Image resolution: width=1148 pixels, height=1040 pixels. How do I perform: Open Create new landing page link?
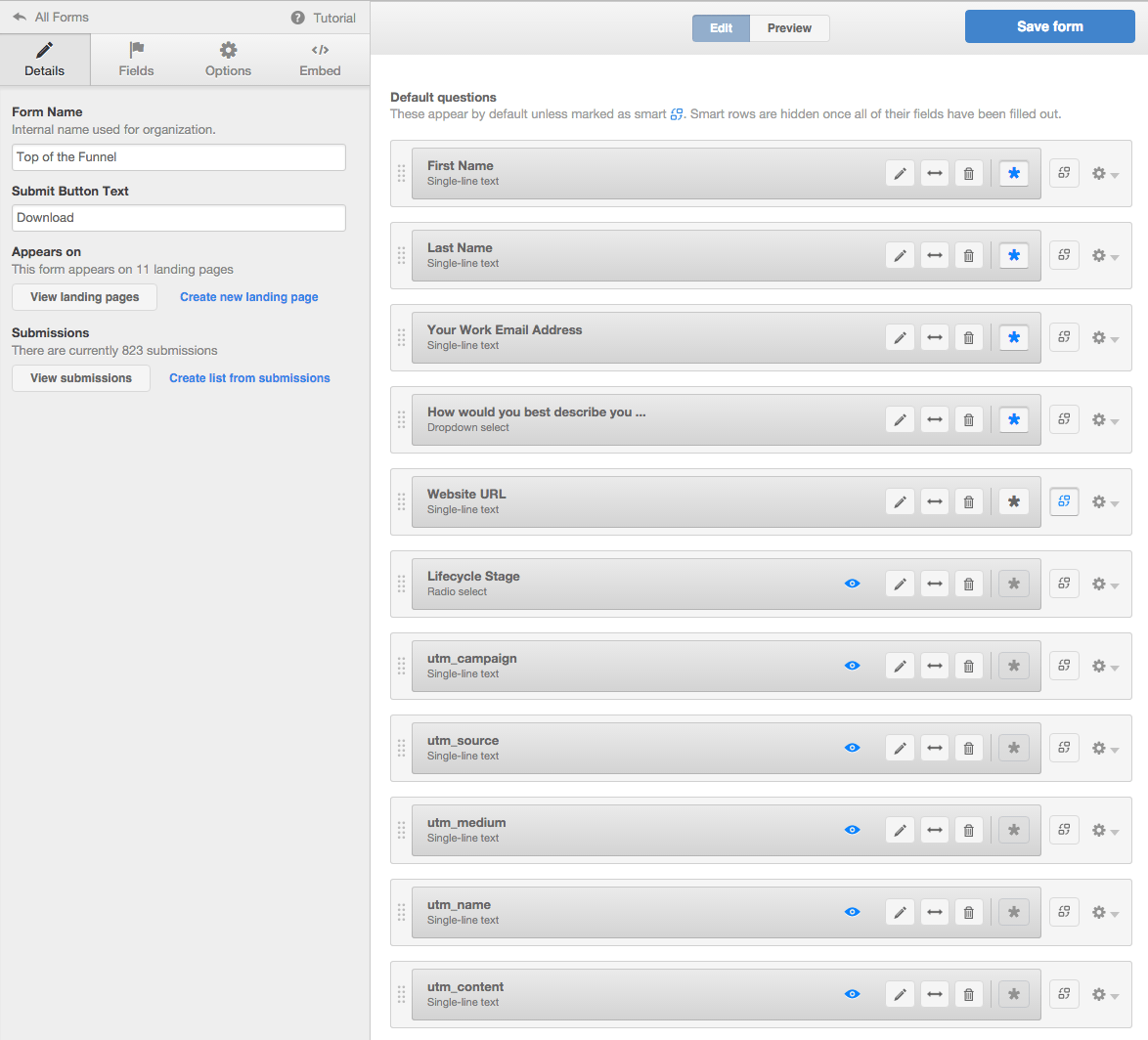pos(248,296)
